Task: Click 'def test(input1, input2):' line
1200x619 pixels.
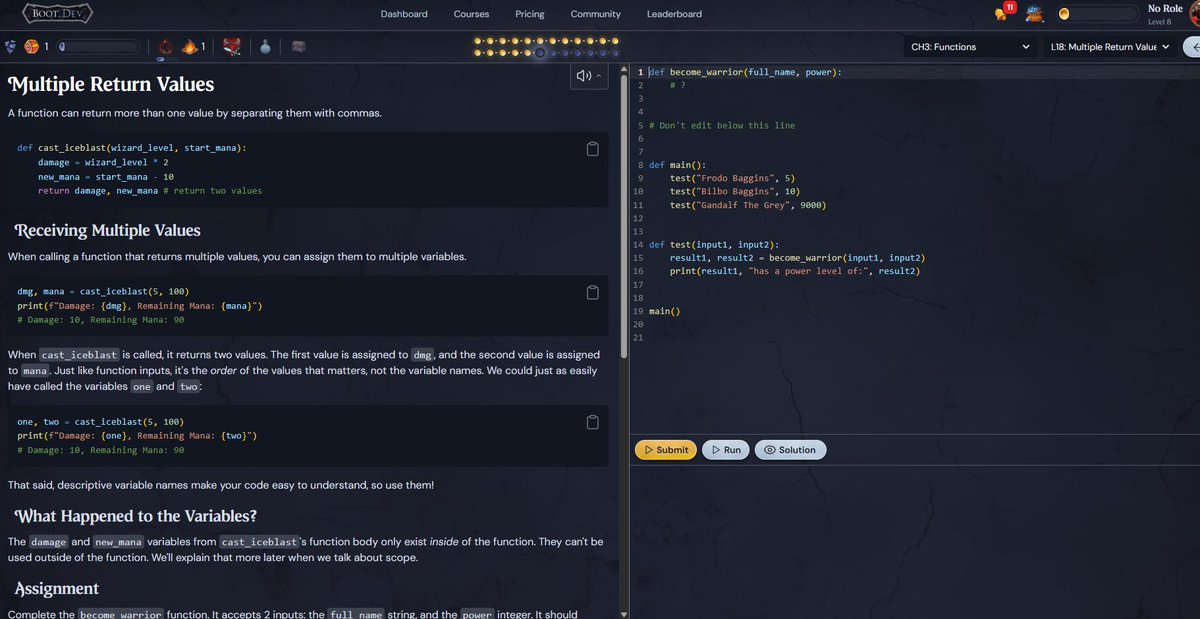Action: (x=714, y=245)
